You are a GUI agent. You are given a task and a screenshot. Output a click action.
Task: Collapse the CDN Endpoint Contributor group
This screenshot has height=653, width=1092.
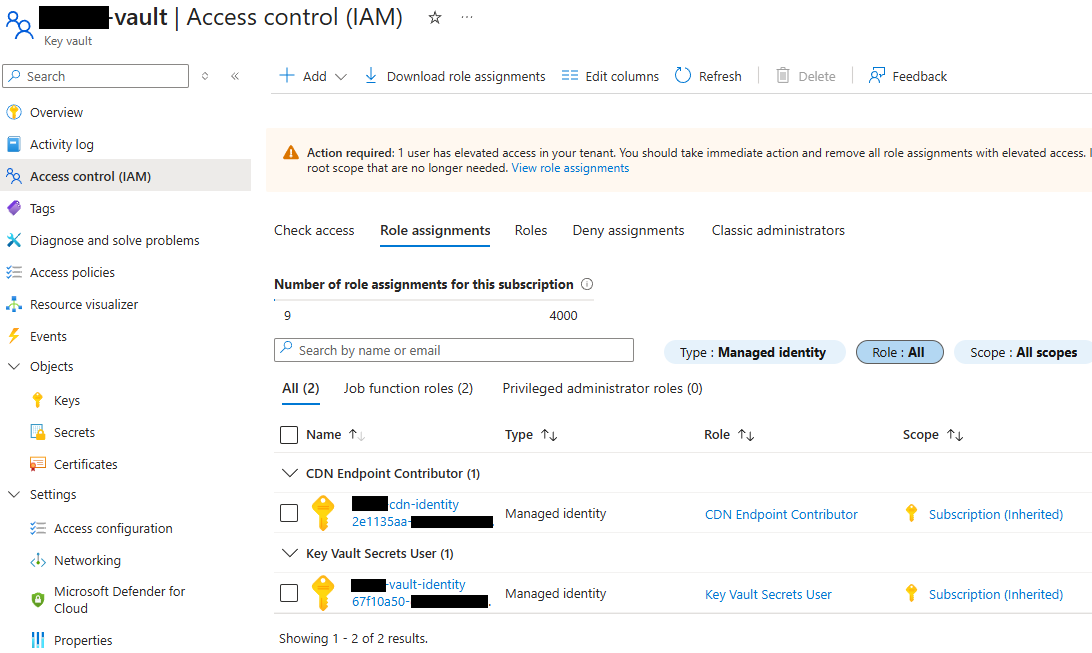tap(290, 473)
